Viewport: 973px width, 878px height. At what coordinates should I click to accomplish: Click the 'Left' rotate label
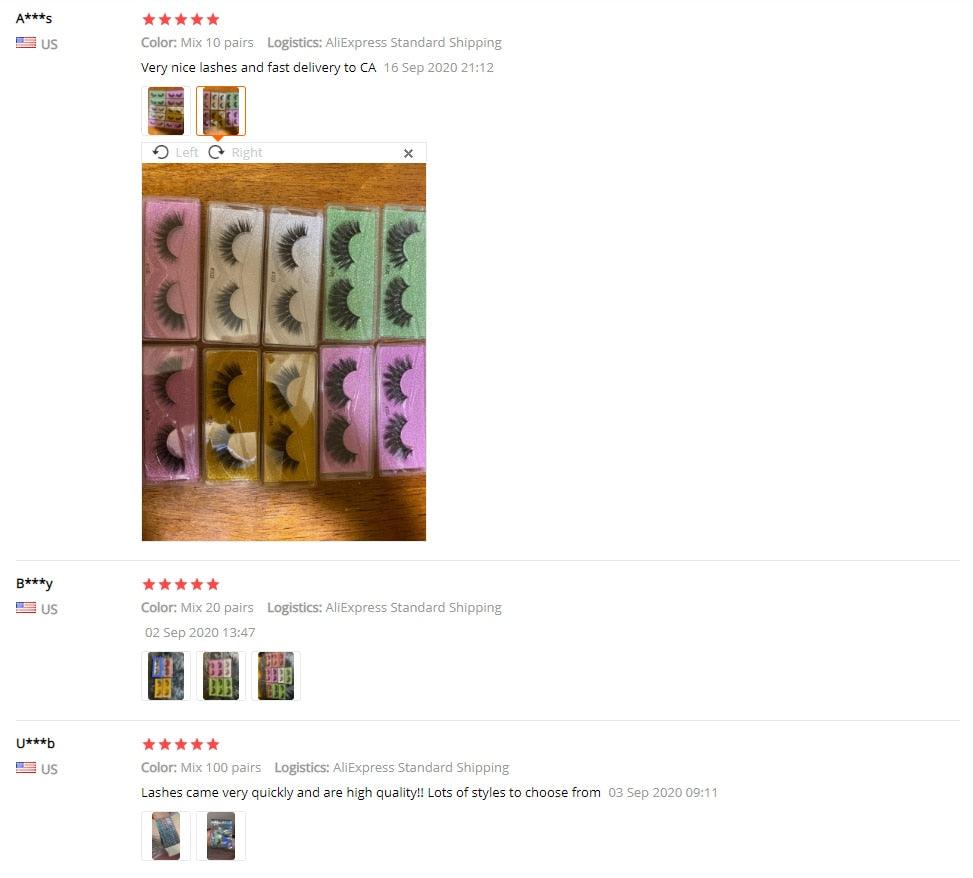[186, 153]
